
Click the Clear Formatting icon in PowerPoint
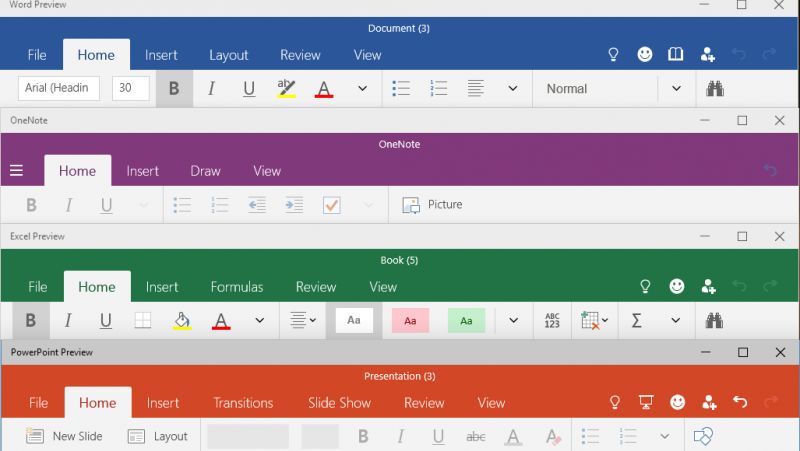tap(553, 437)
